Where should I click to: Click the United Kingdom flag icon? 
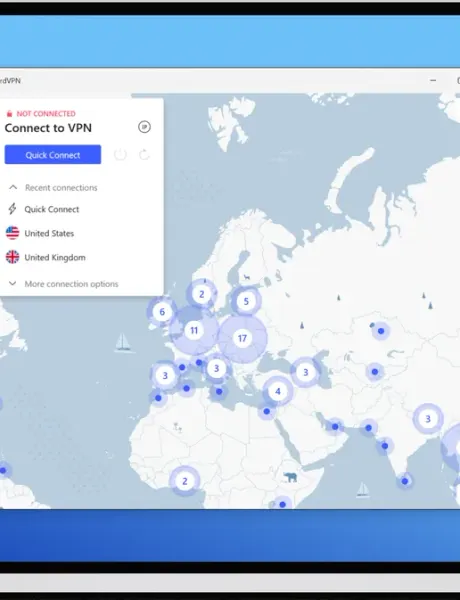click(x=12, y=257)
